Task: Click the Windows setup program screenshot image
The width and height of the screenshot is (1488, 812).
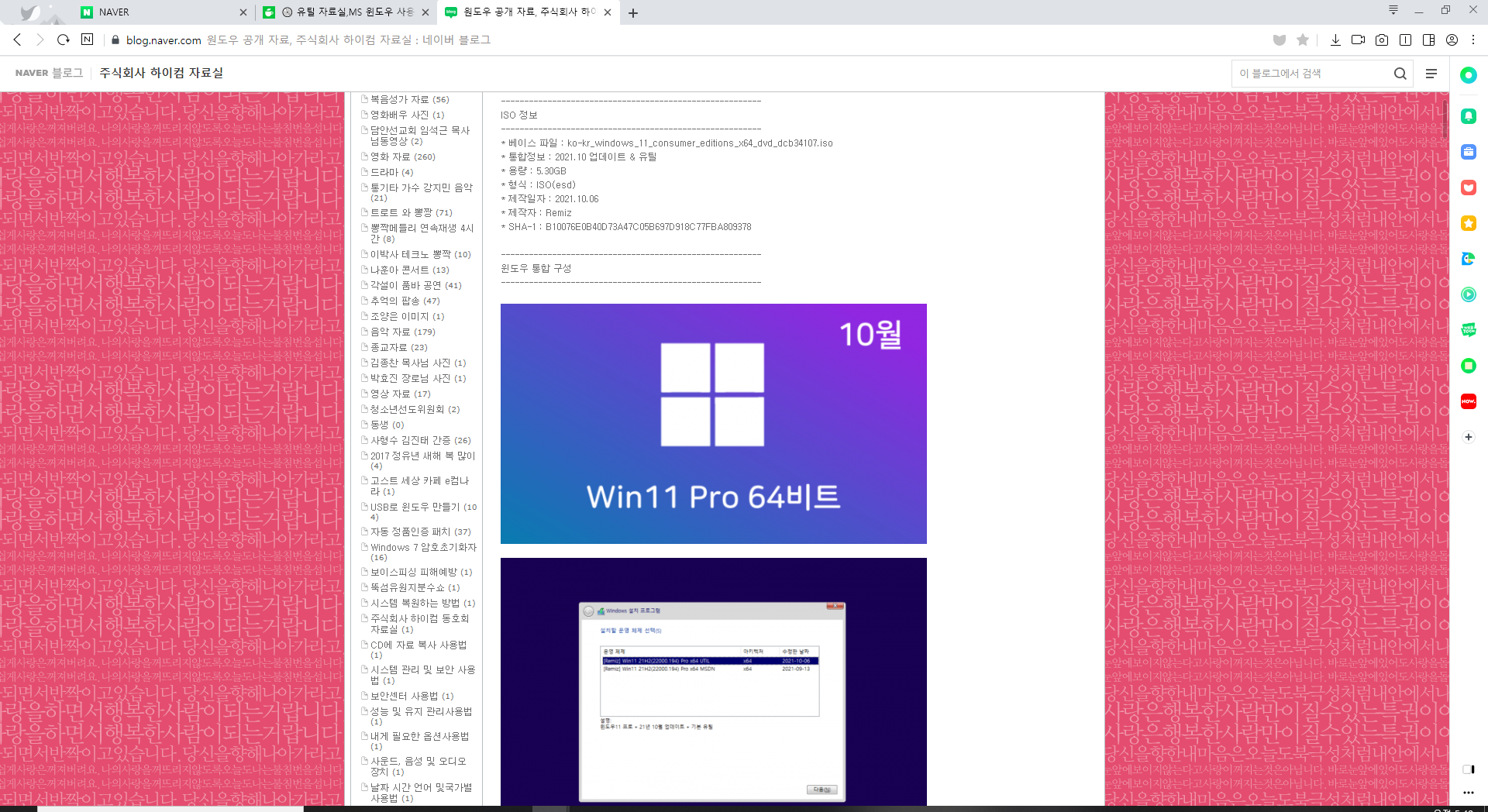Action: 714,682
